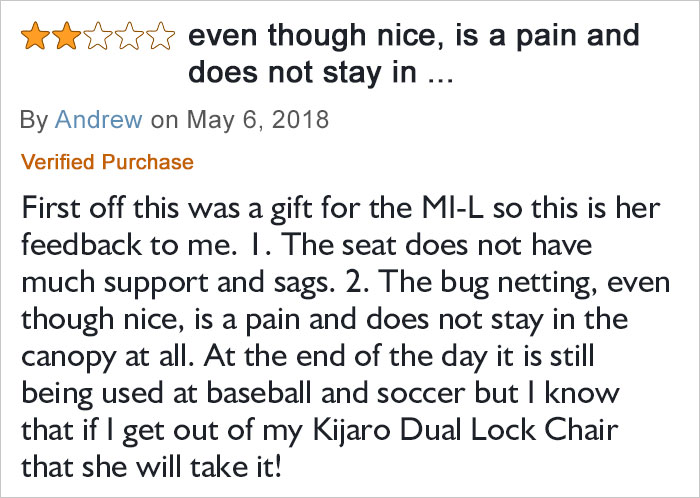The width and height of the screenshot is (700, 498).
Task: Click the first filled gold star
Action: coord(35,36)
